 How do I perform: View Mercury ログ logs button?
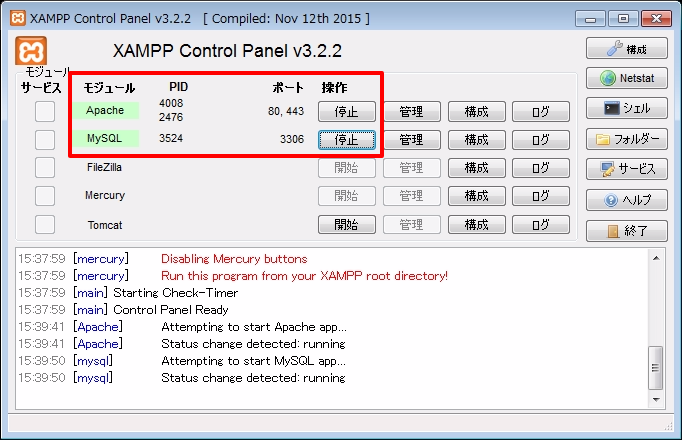click(x=541, y=196)
